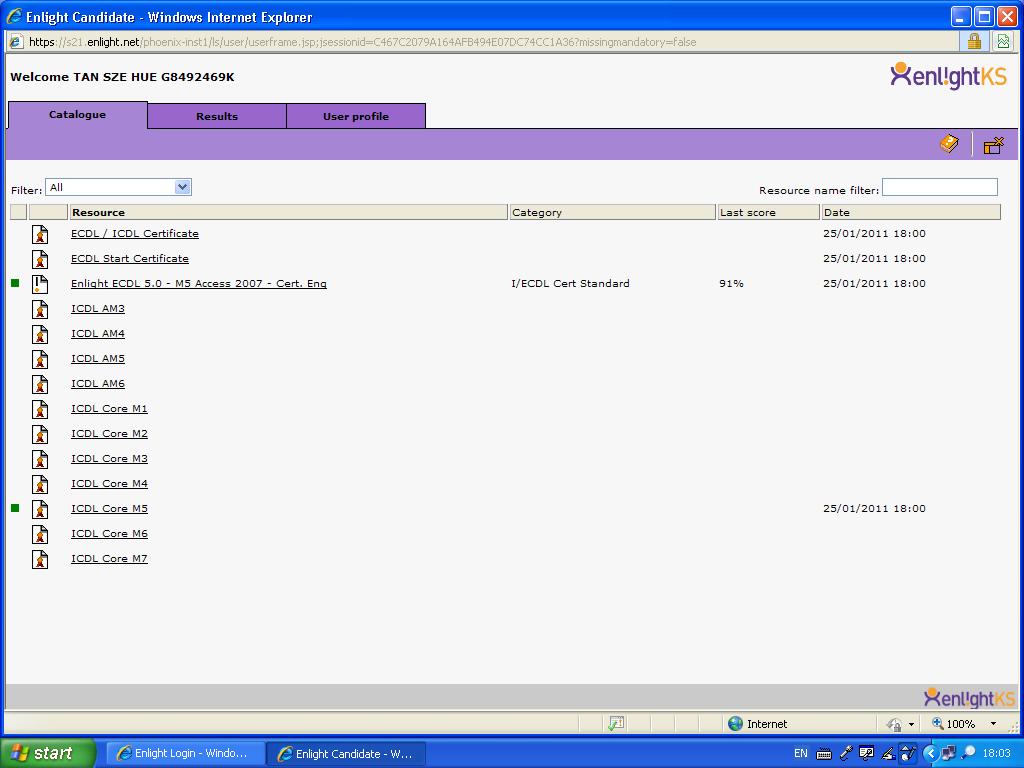Switch to Enlight Login taskbar window

185,753
